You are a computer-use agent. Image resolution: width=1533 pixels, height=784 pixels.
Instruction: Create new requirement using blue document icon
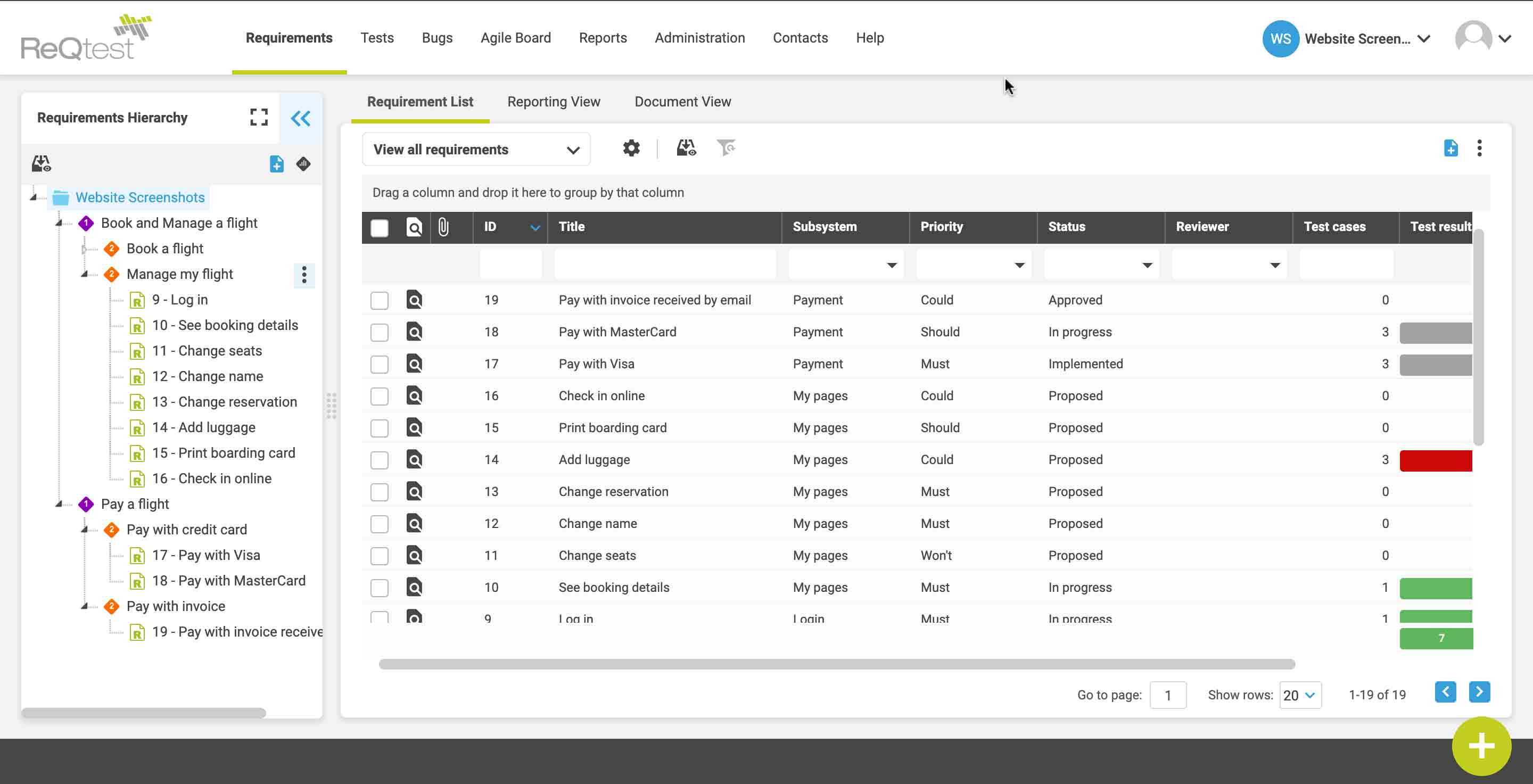(1451, 148)
